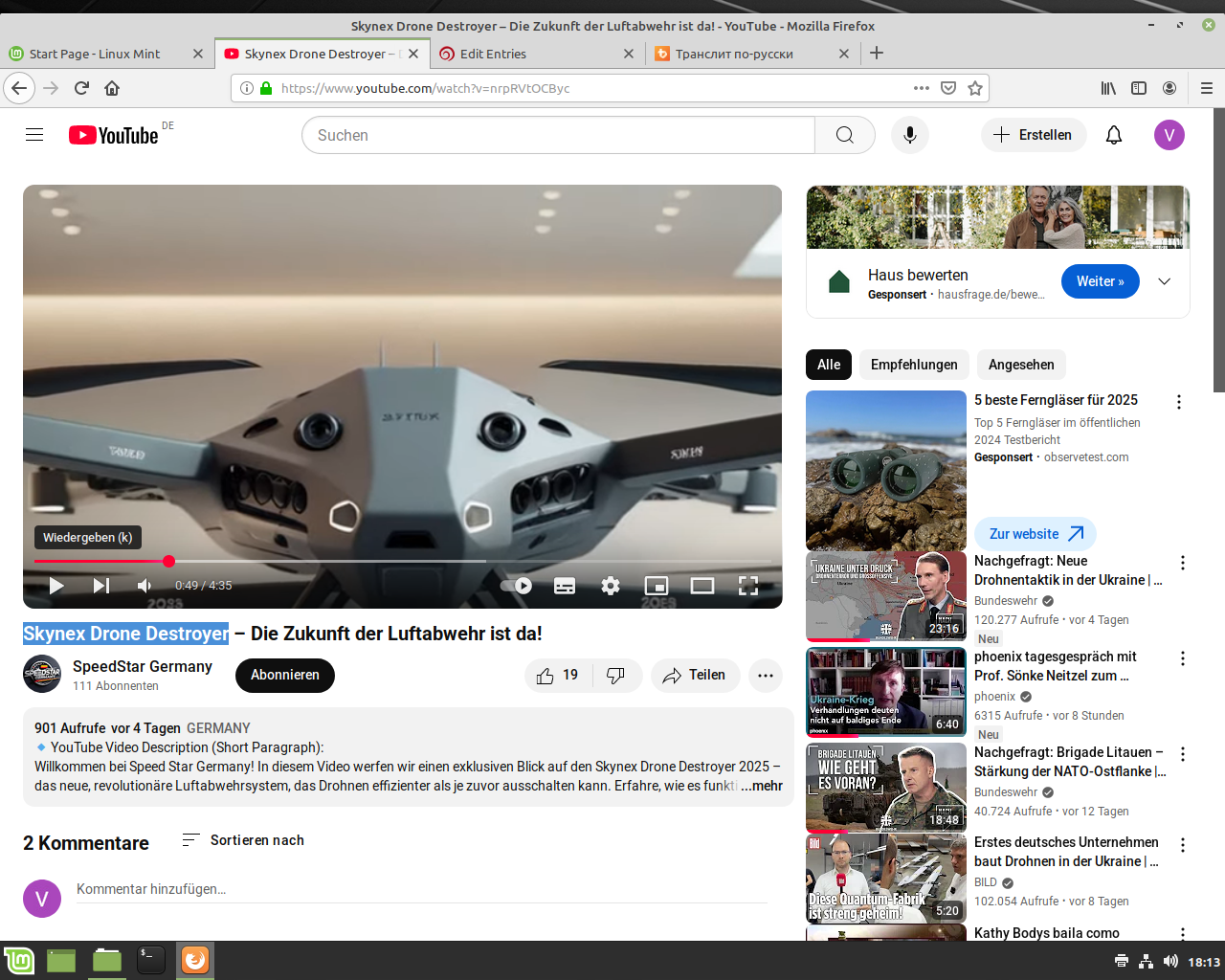
Task: Open a new Firefox tab with plus
Action: (x=877, y=54)
